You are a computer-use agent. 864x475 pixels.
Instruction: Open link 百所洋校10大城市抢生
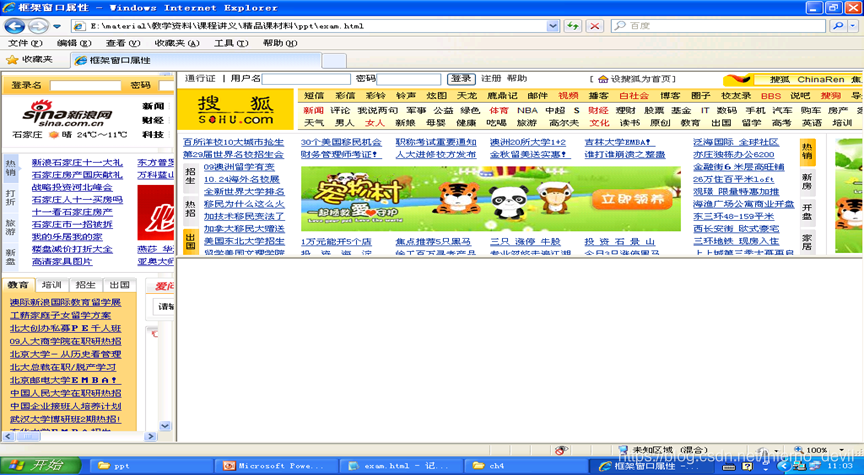tap(234, 142)
